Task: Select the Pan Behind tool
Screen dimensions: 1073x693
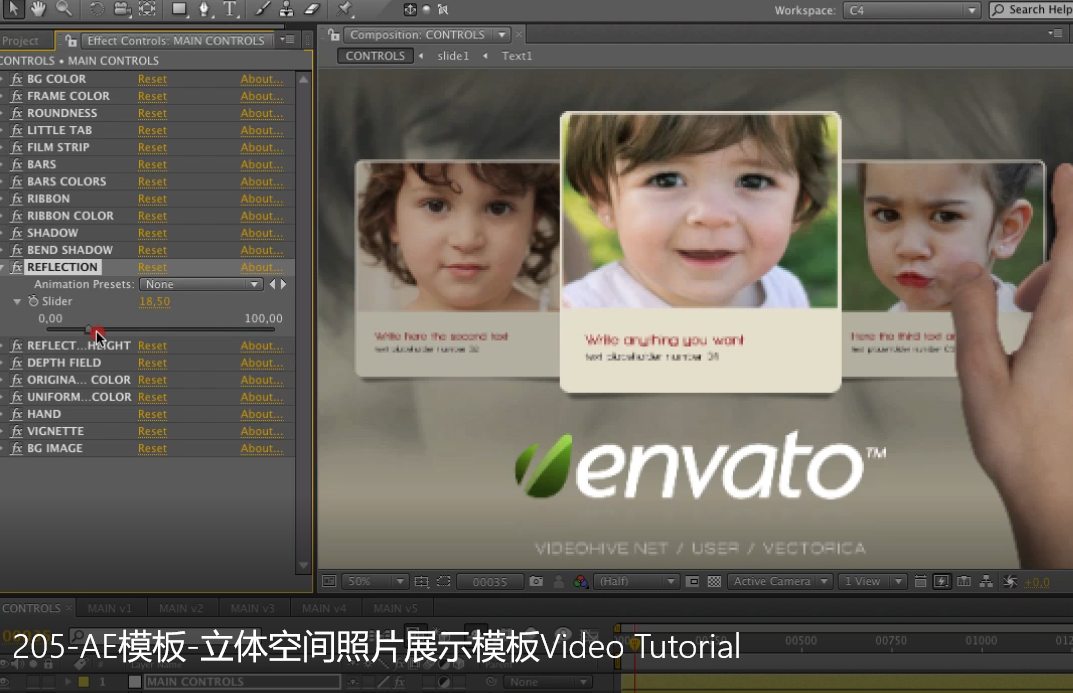Action: [147, 9]
